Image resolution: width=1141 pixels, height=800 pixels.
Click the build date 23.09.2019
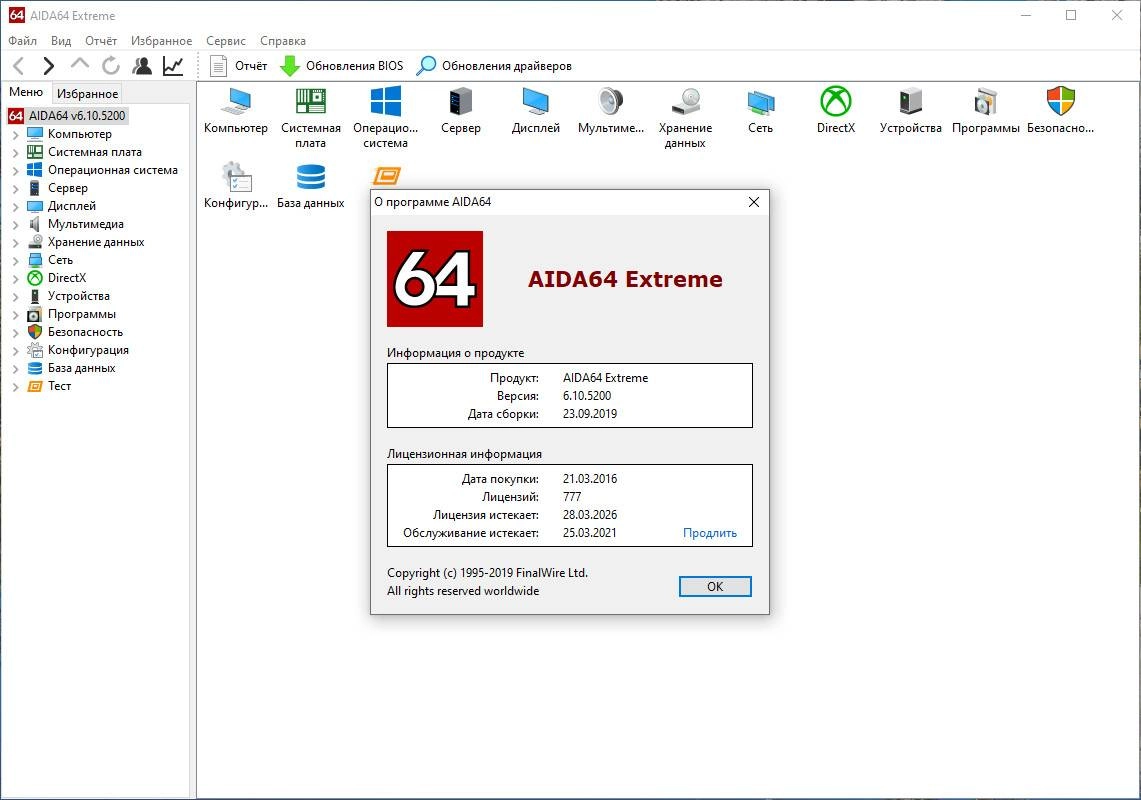[589, 414]
